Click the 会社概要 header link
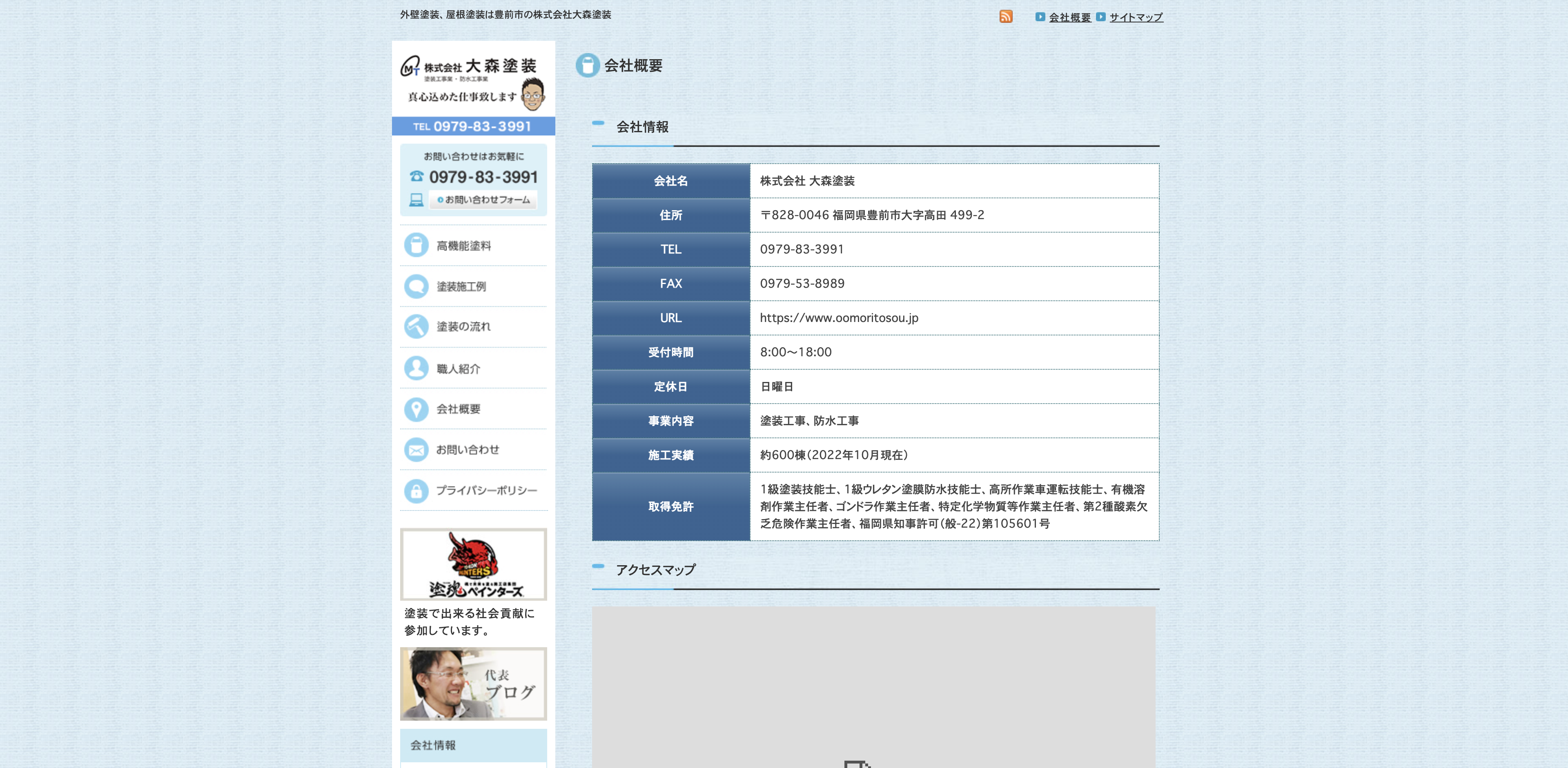 1069,17
